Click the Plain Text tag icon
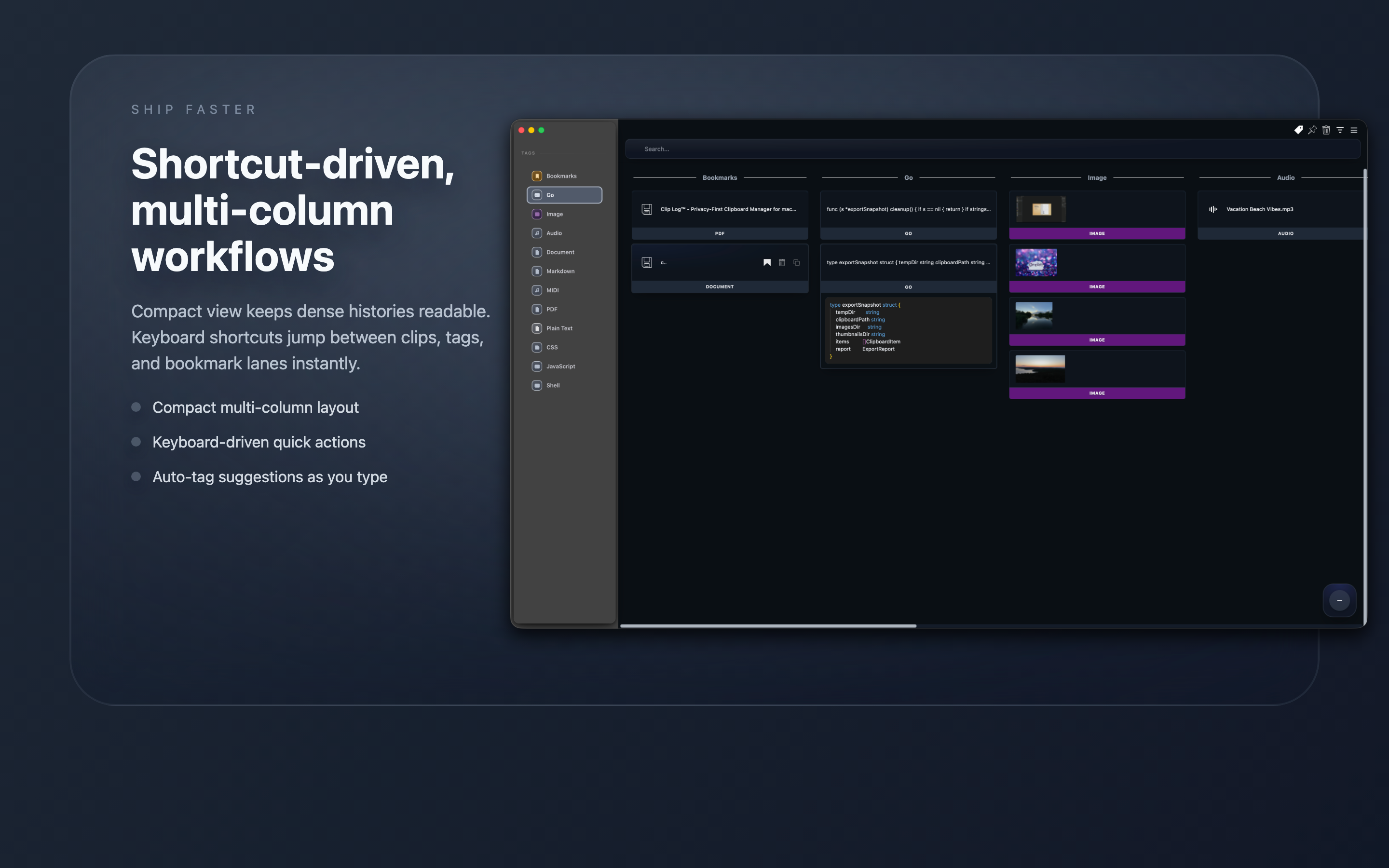The width and height of the screenshot is (1389, 868). tap(537, 328)
